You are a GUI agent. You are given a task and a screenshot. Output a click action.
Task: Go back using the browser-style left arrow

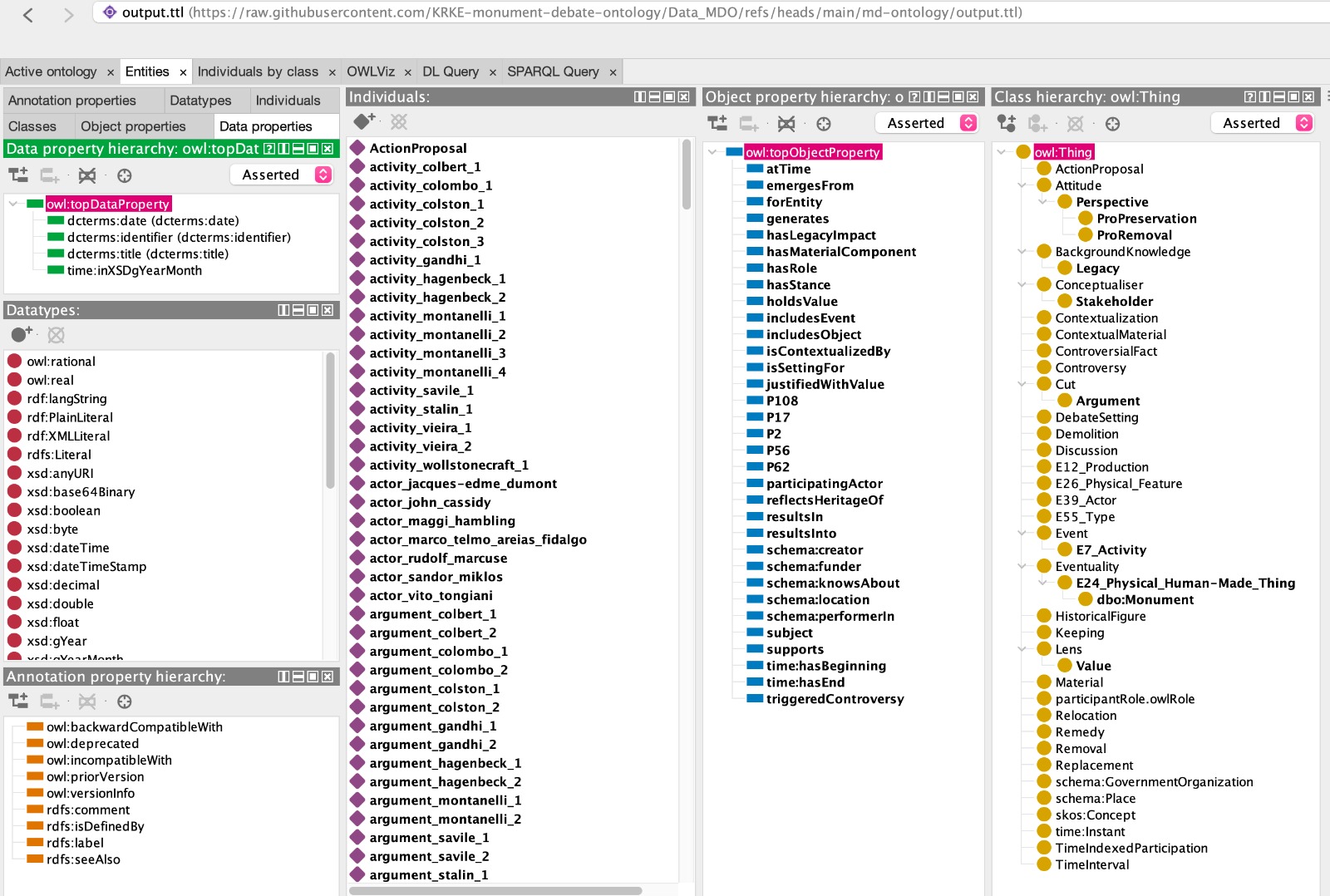tap(27, 14)
